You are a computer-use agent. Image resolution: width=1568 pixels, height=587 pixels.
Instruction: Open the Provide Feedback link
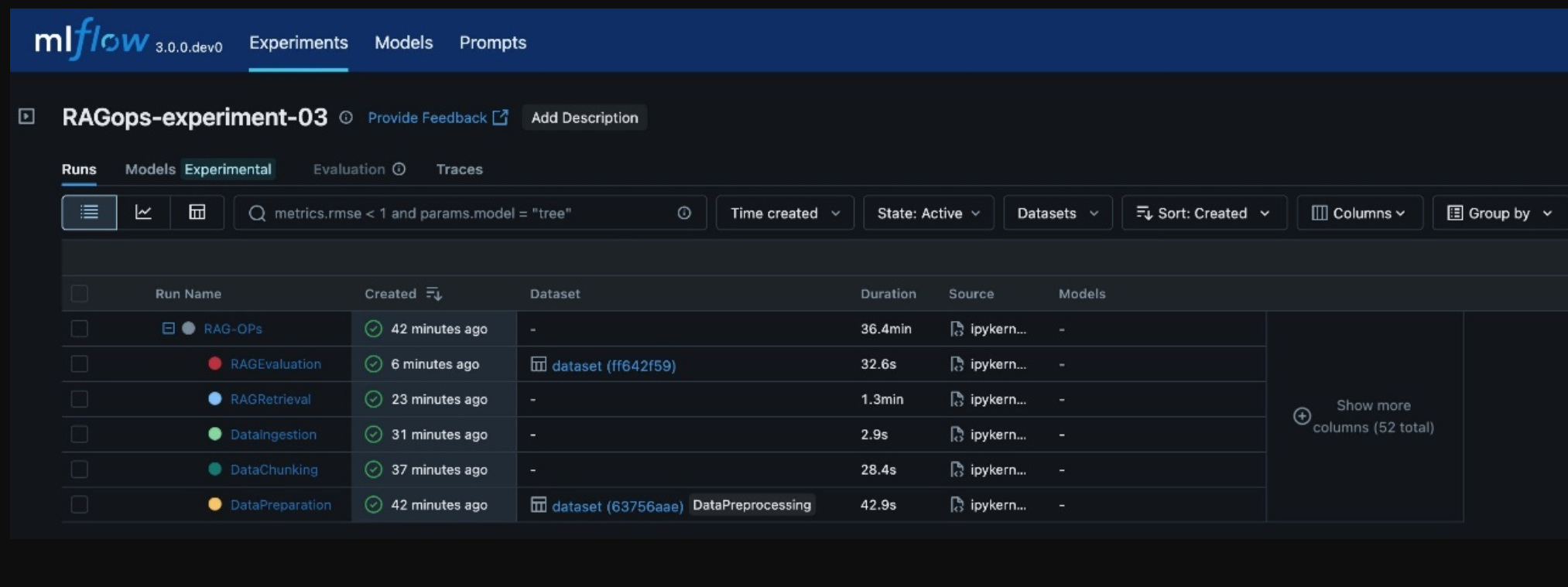[437, 118]
